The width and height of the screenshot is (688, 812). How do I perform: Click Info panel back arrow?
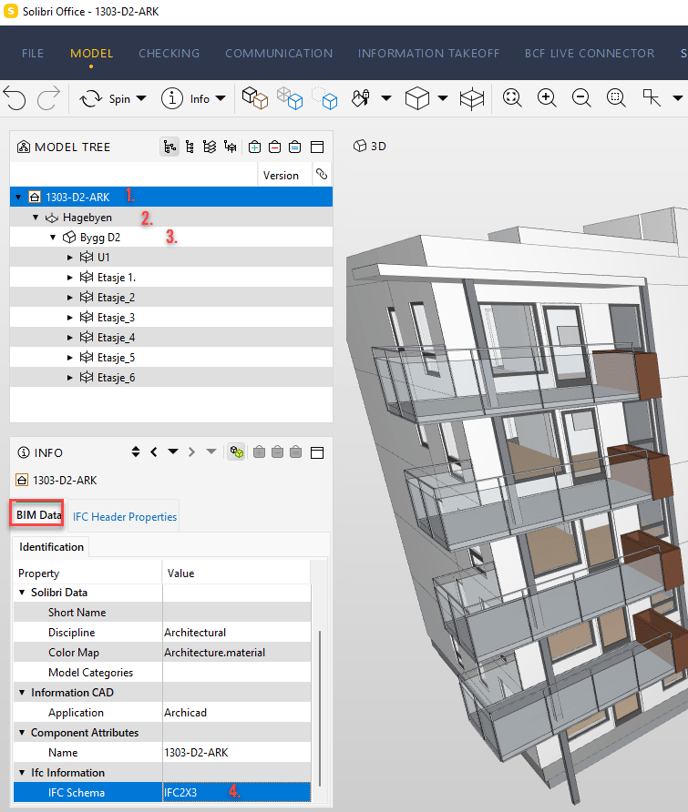click(154, 452)
